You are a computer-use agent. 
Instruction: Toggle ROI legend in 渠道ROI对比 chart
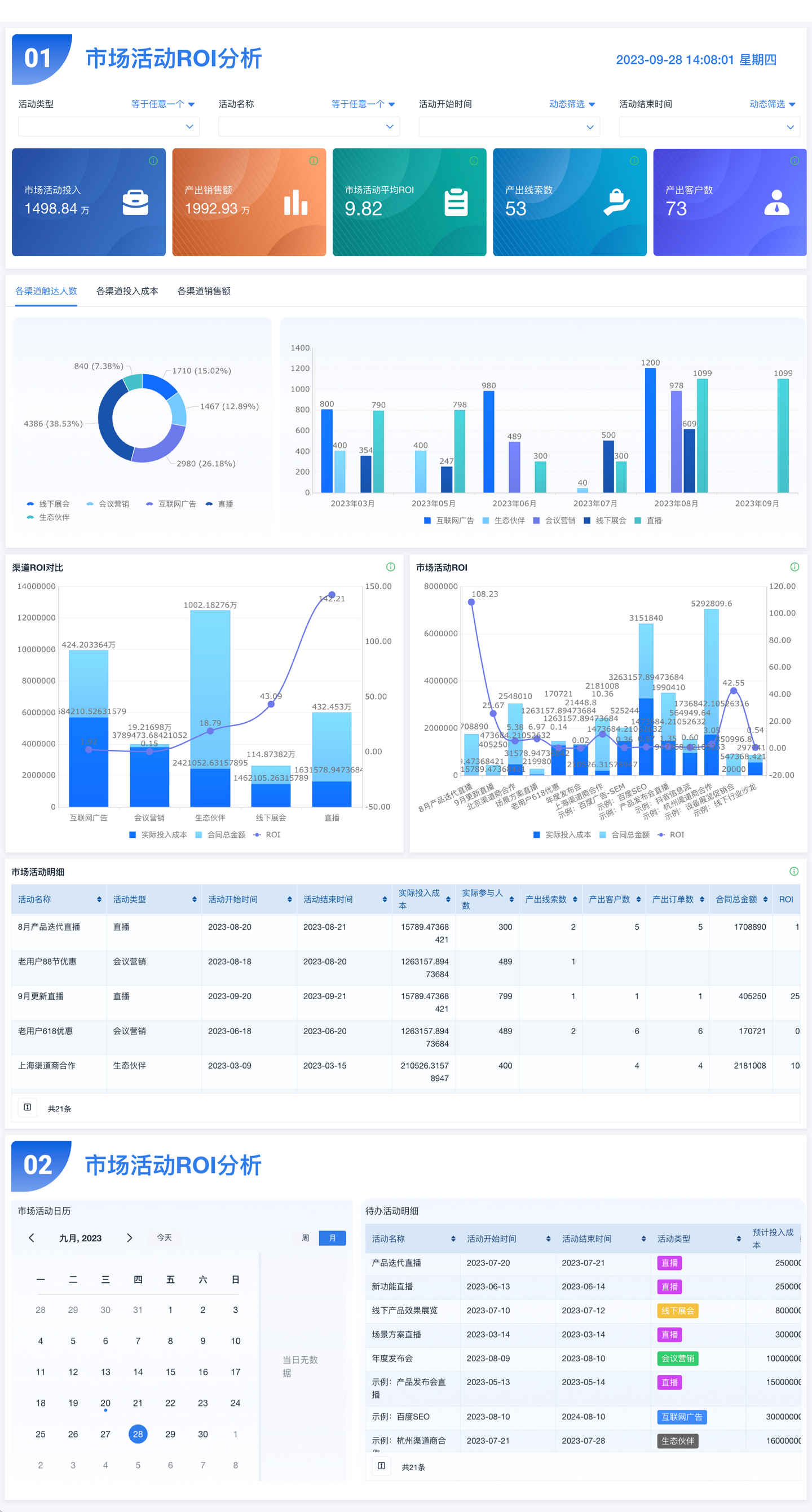267,834
